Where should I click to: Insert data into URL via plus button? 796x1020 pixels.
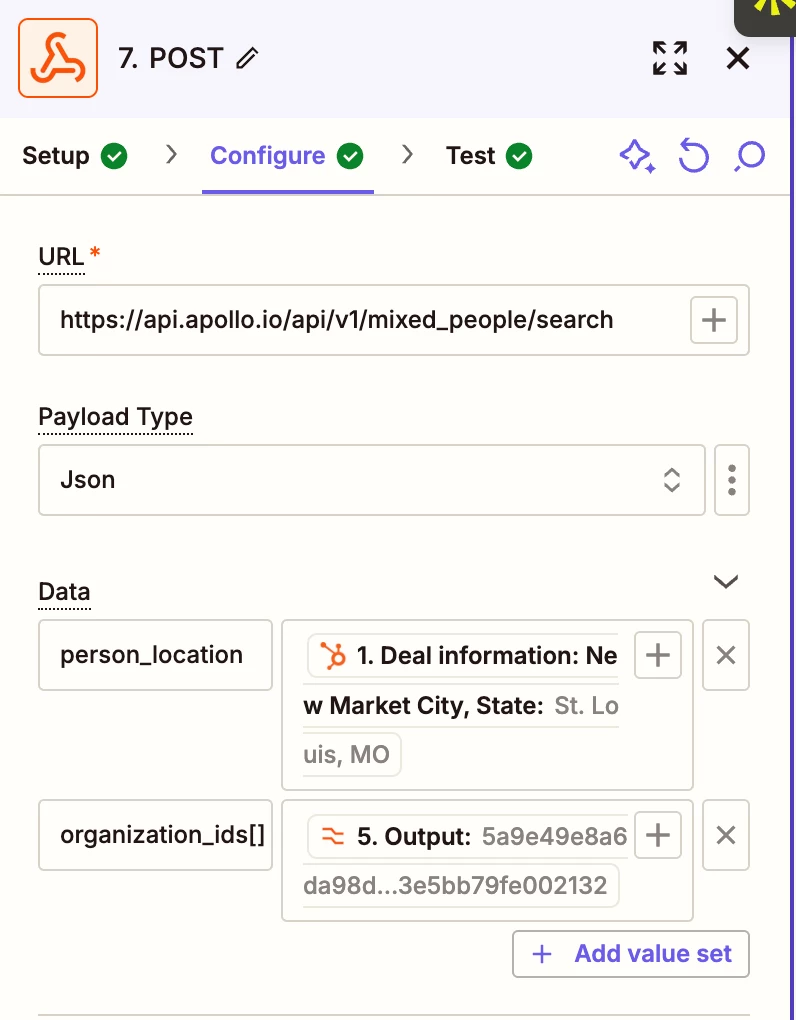tap(714, 320)
